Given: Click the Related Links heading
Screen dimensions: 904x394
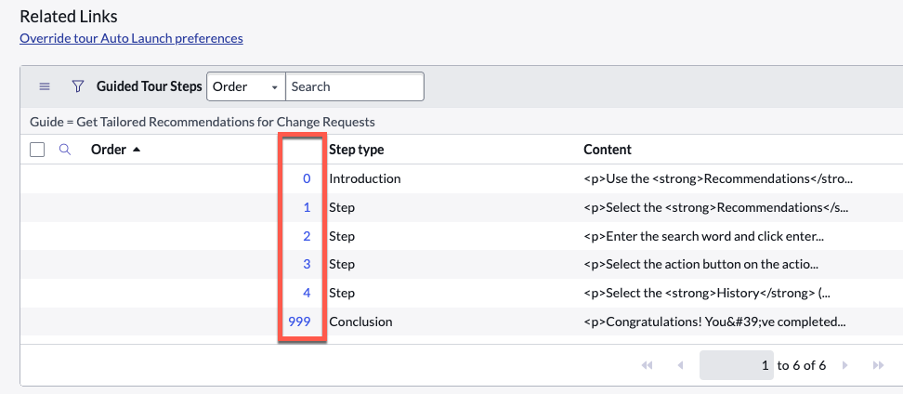Looking at the screenshot, I should pyautogui.click(x=69, y=16).
